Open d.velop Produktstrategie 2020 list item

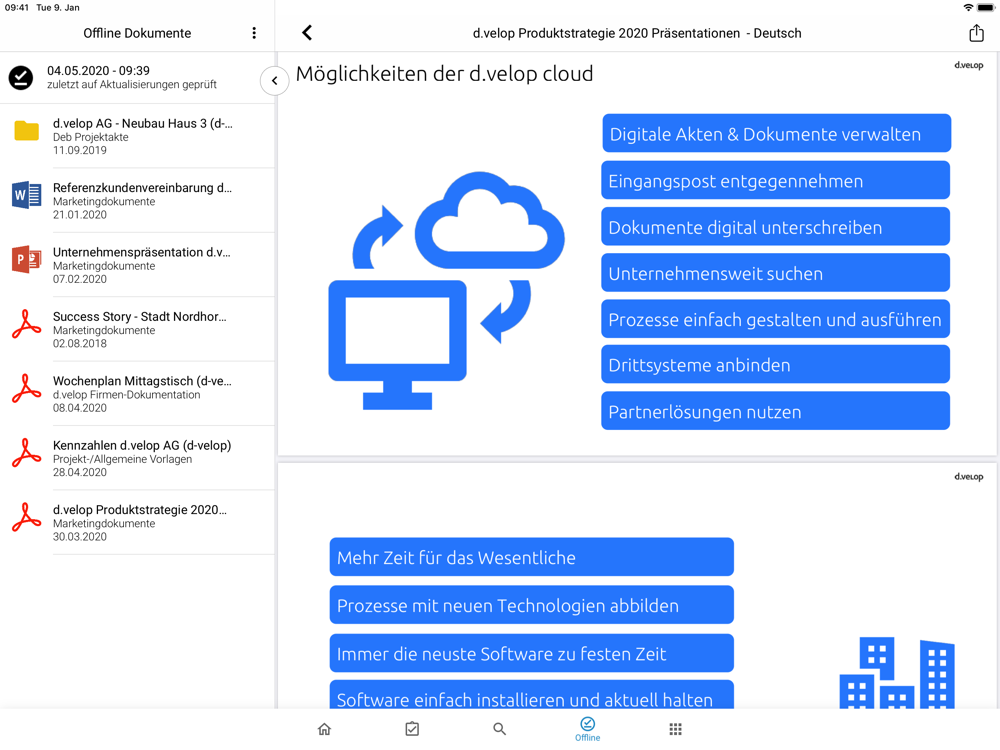(x=137, y=523)
